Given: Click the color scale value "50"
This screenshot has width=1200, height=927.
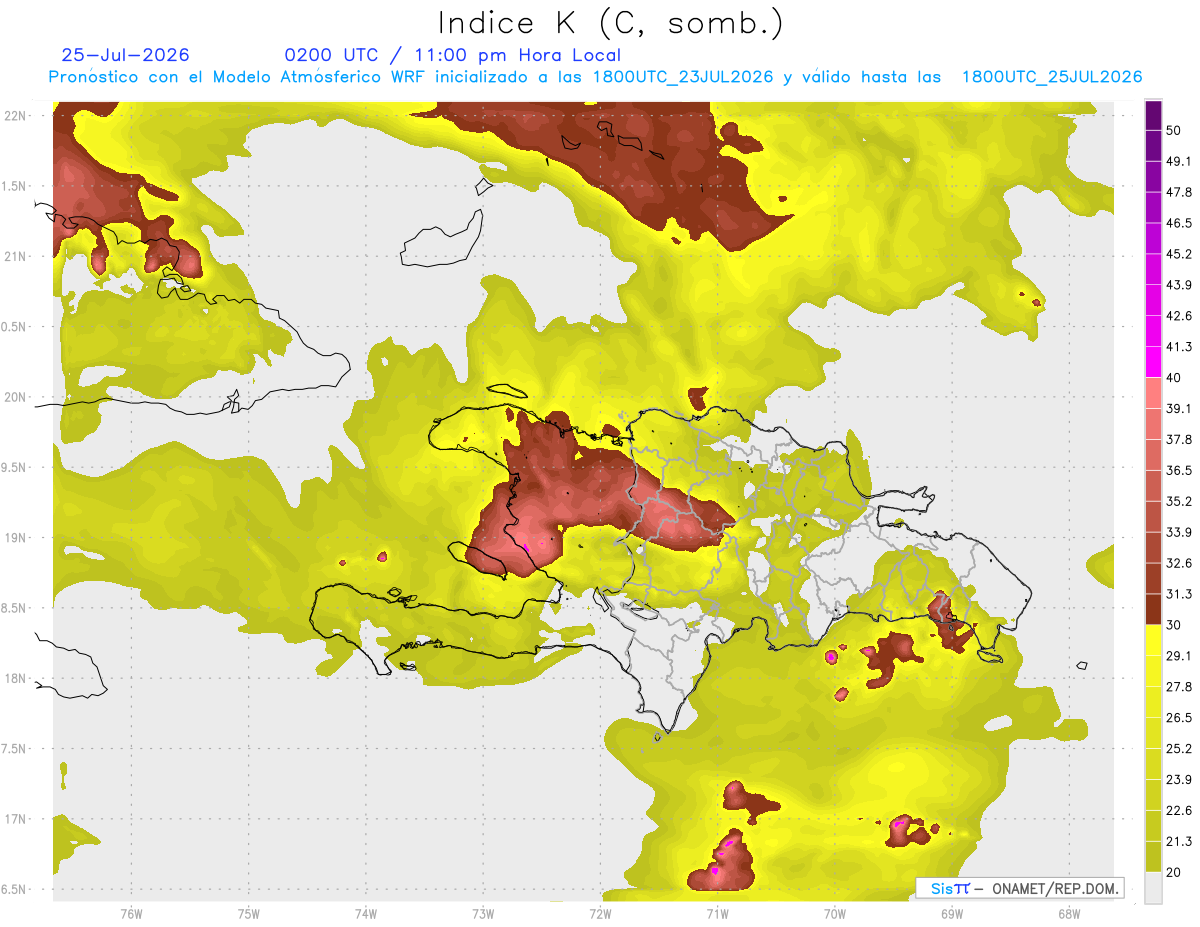Looking at the screenshot, I should click(1174, 130).
